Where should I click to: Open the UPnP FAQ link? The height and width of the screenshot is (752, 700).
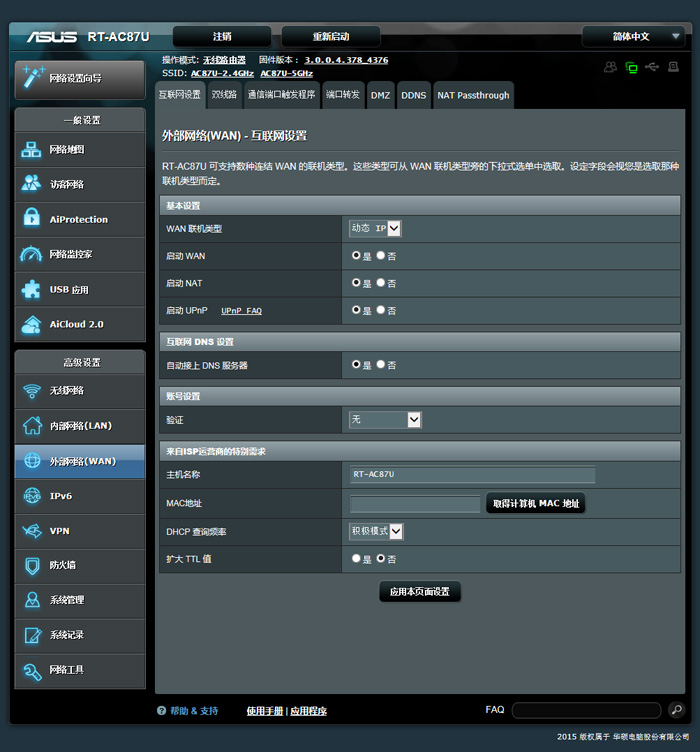coord(241,311)
